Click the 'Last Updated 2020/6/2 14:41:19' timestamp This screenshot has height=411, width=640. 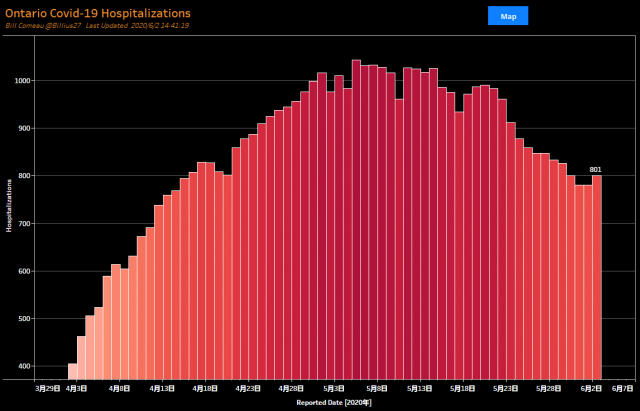pyautogui.click(x=137, y=25)
